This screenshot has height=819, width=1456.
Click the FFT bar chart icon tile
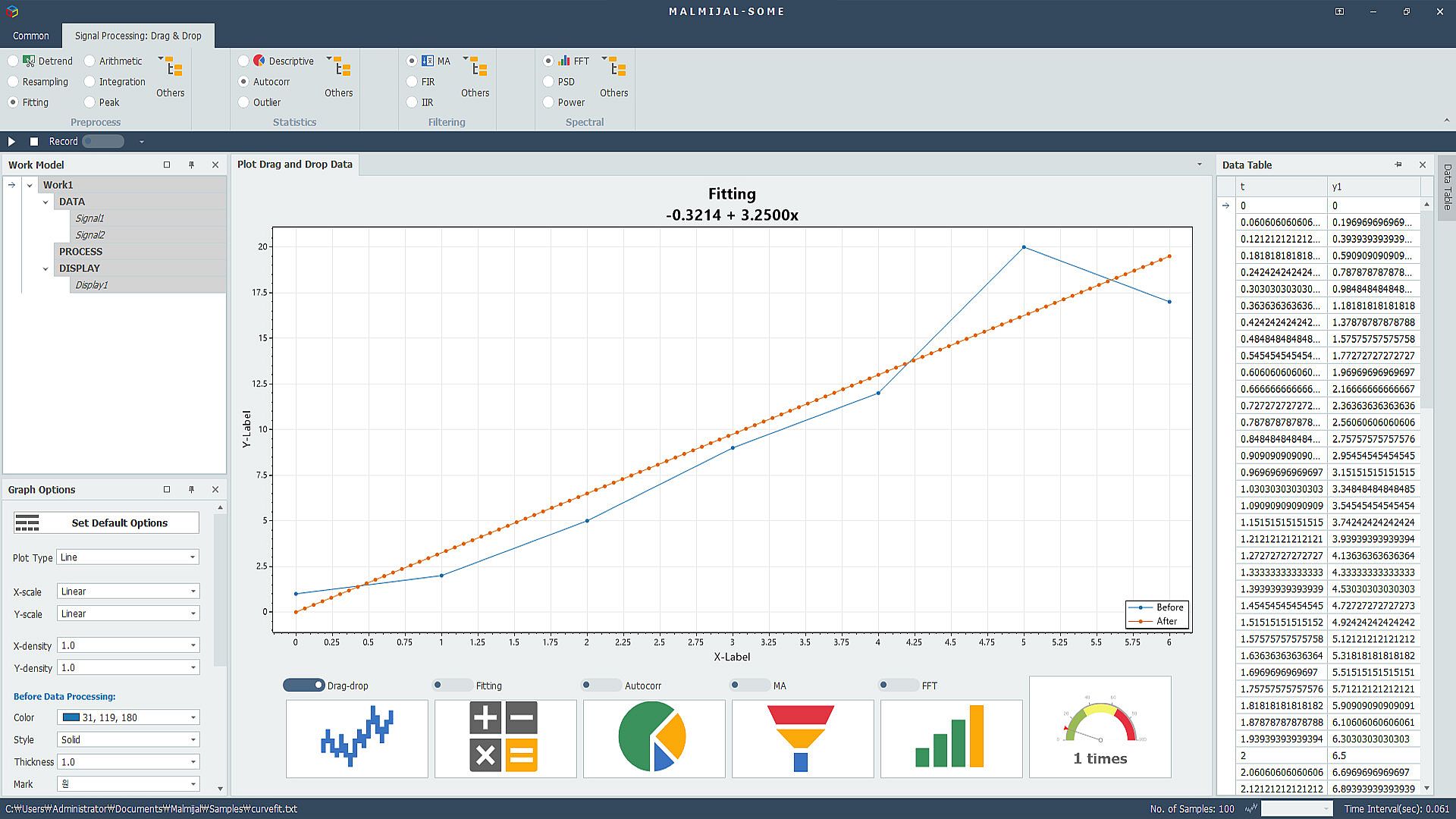[951, 739]
